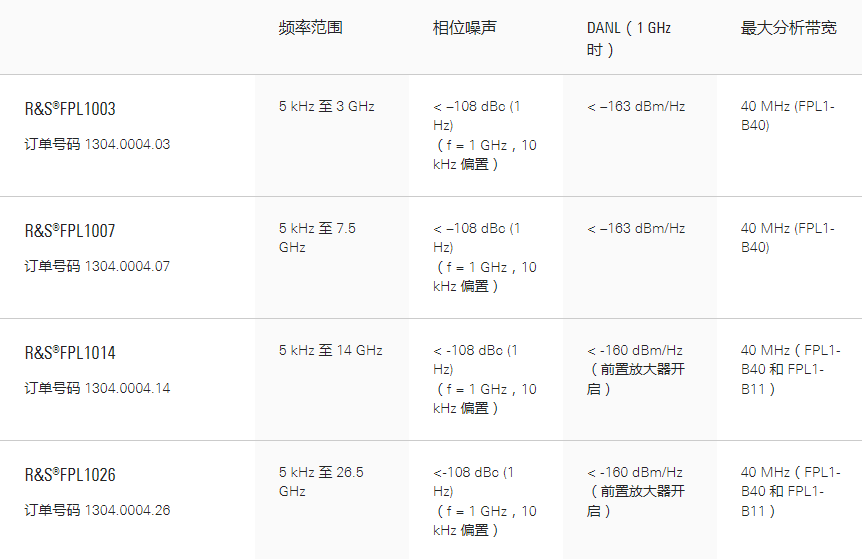Click the 5 kHz 至 26.5 GHz cell
The image size is (862, 559).
(321, 481)
